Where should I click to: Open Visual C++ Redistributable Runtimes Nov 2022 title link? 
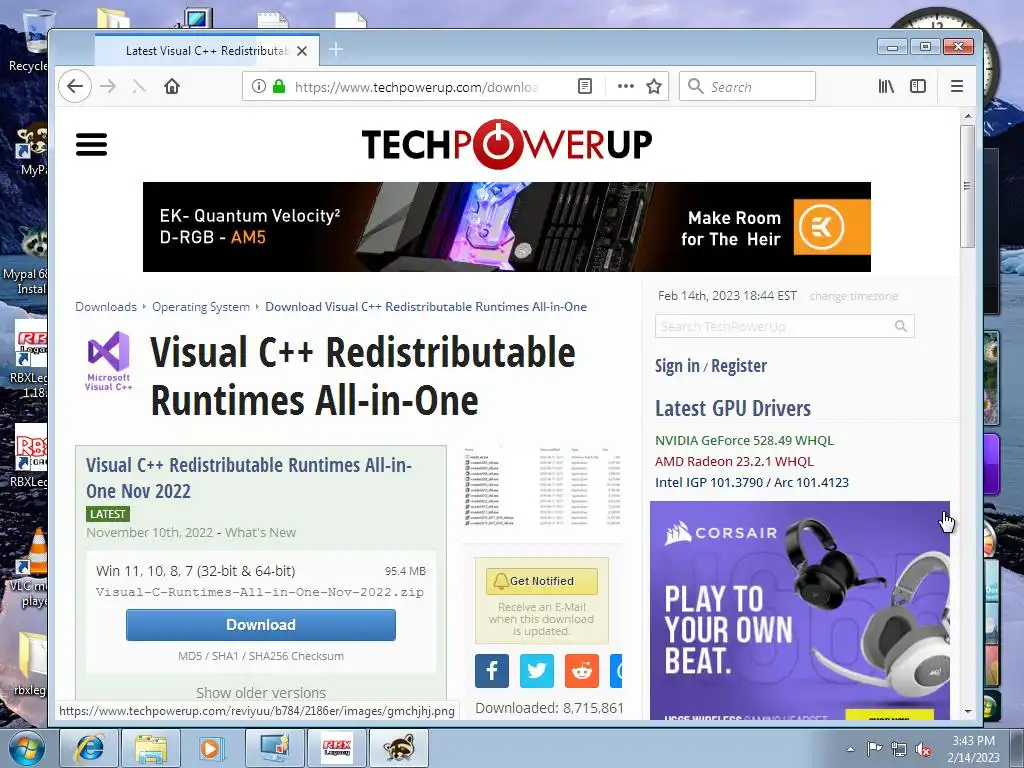(x=249, y=478)
